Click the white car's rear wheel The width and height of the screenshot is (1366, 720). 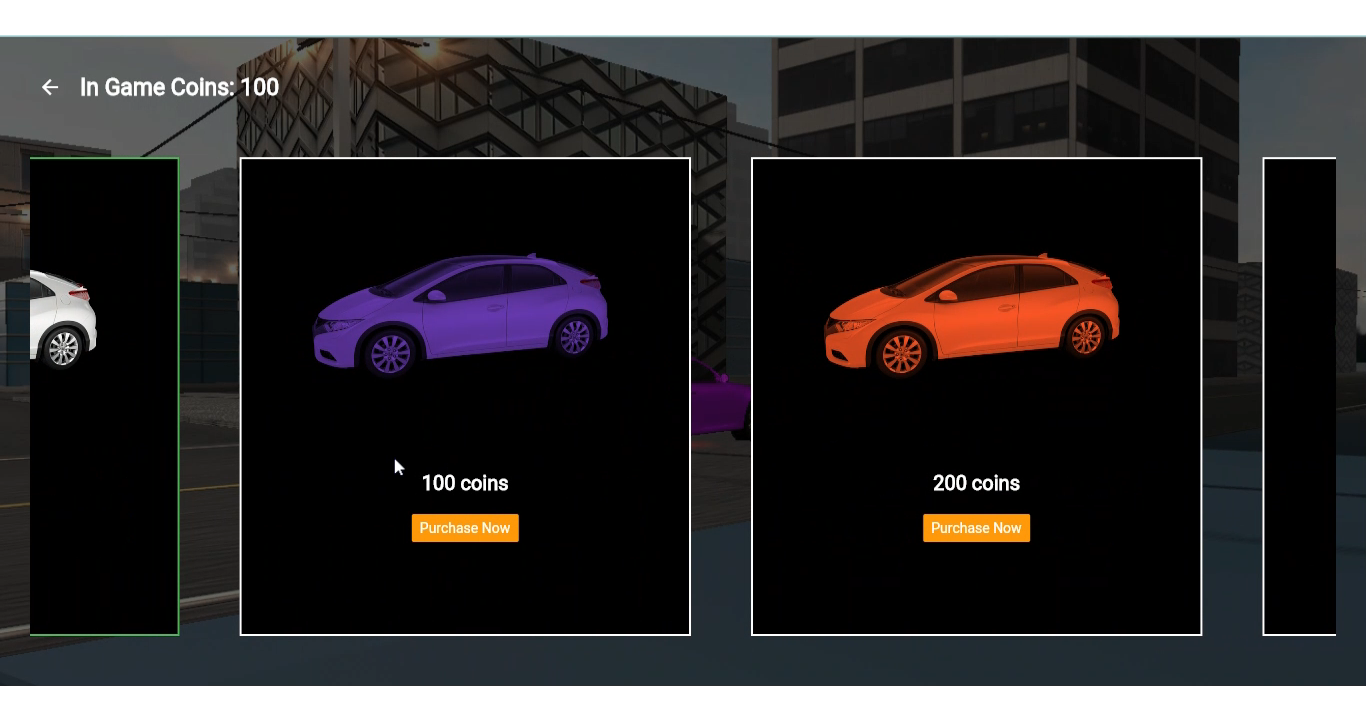click(x=62, y=347)
